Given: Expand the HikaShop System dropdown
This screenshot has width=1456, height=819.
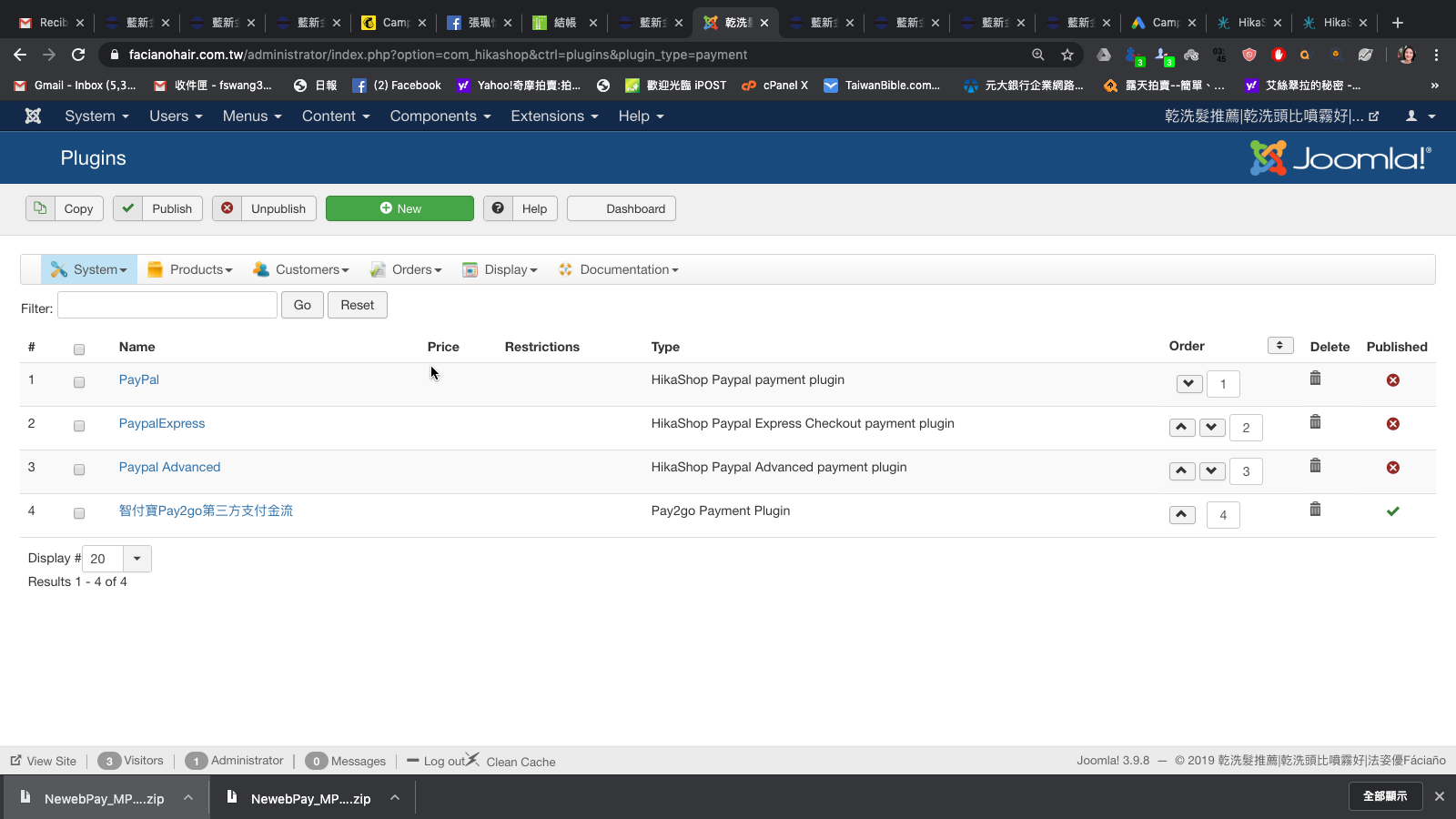Looking at the screenshot, I should click(89, 269).
